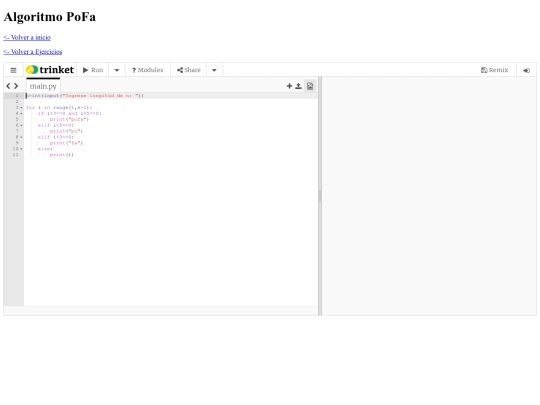Click the print("fa") line
The width and height of the screenshot is (540, 405).
[x=66, y=143]
